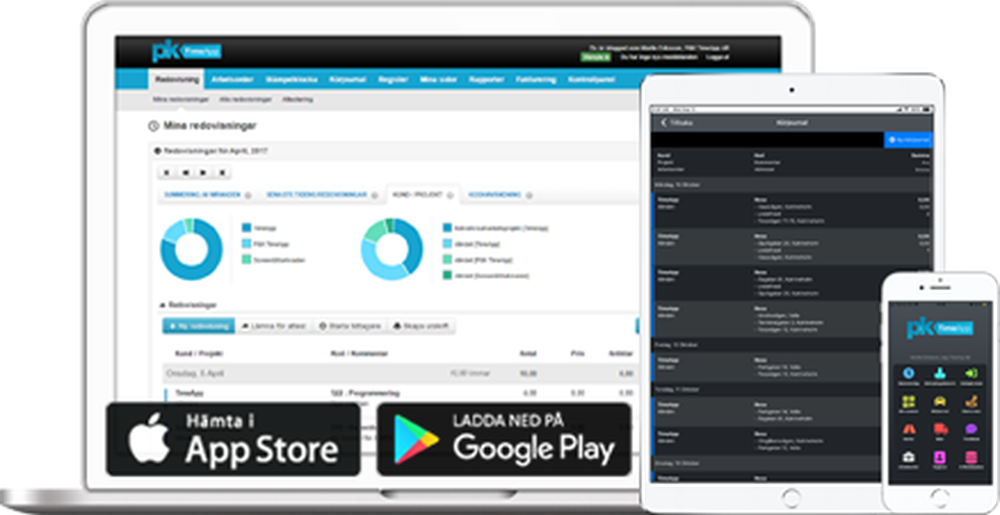The image size is (1000, 515).
Task: Click the Kund / Projekt column header
Action: 199,353
